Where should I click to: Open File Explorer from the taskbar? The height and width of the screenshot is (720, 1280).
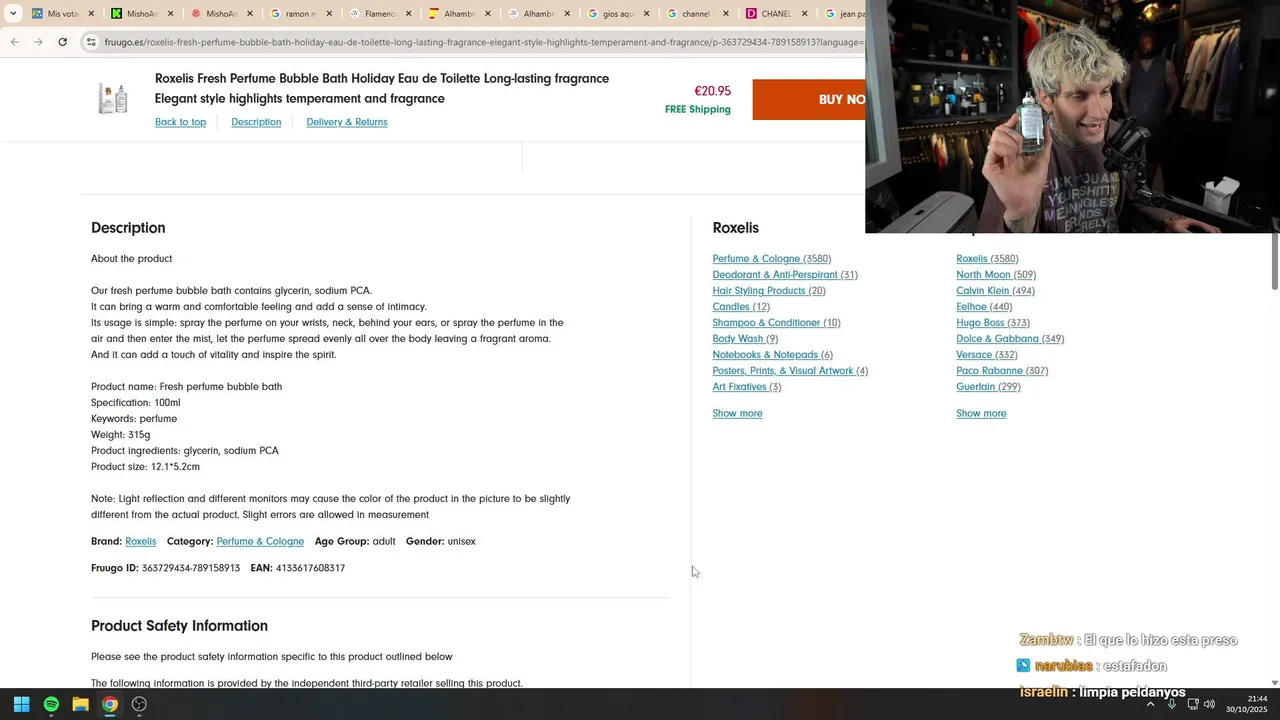[x=80, y=704]
